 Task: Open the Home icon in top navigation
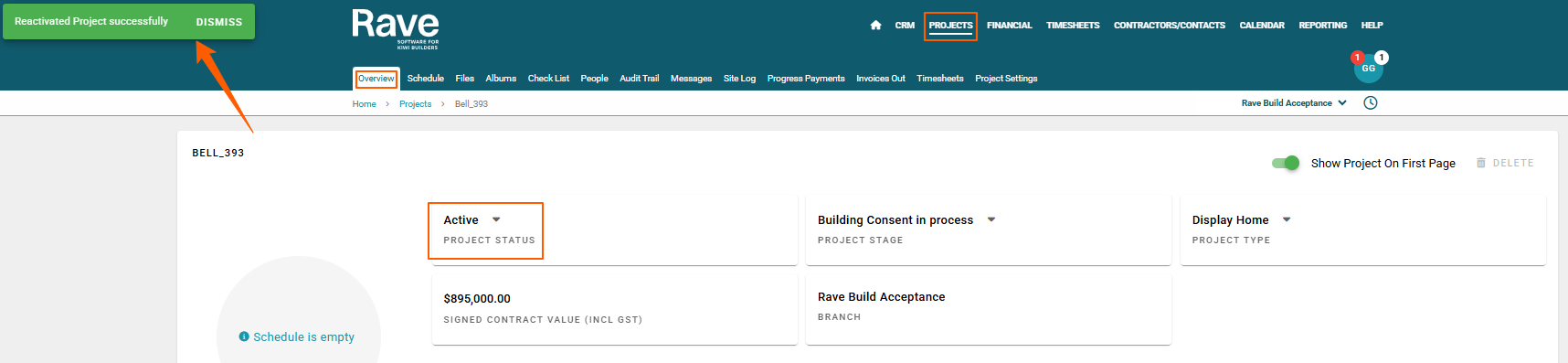click(875, 26)
